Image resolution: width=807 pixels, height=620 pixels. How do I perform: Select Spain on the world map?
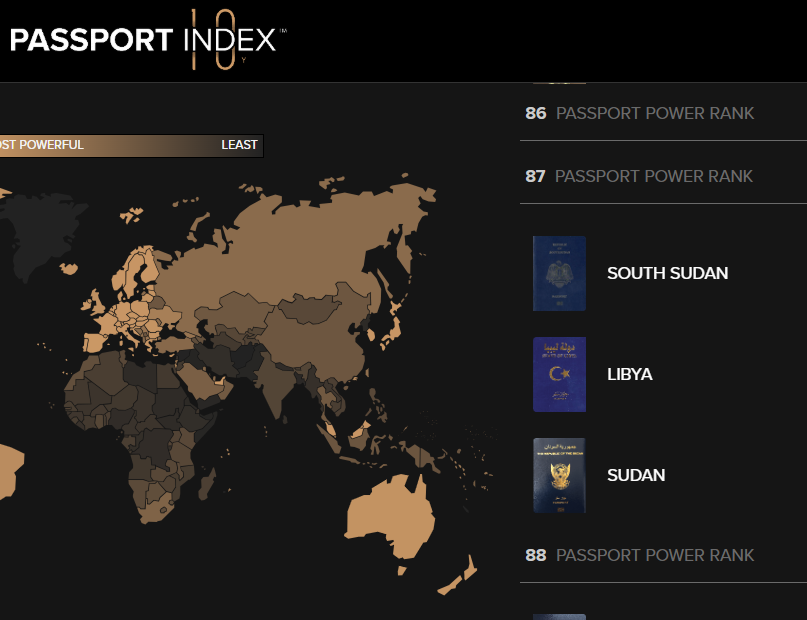click(x=95, y=343)
